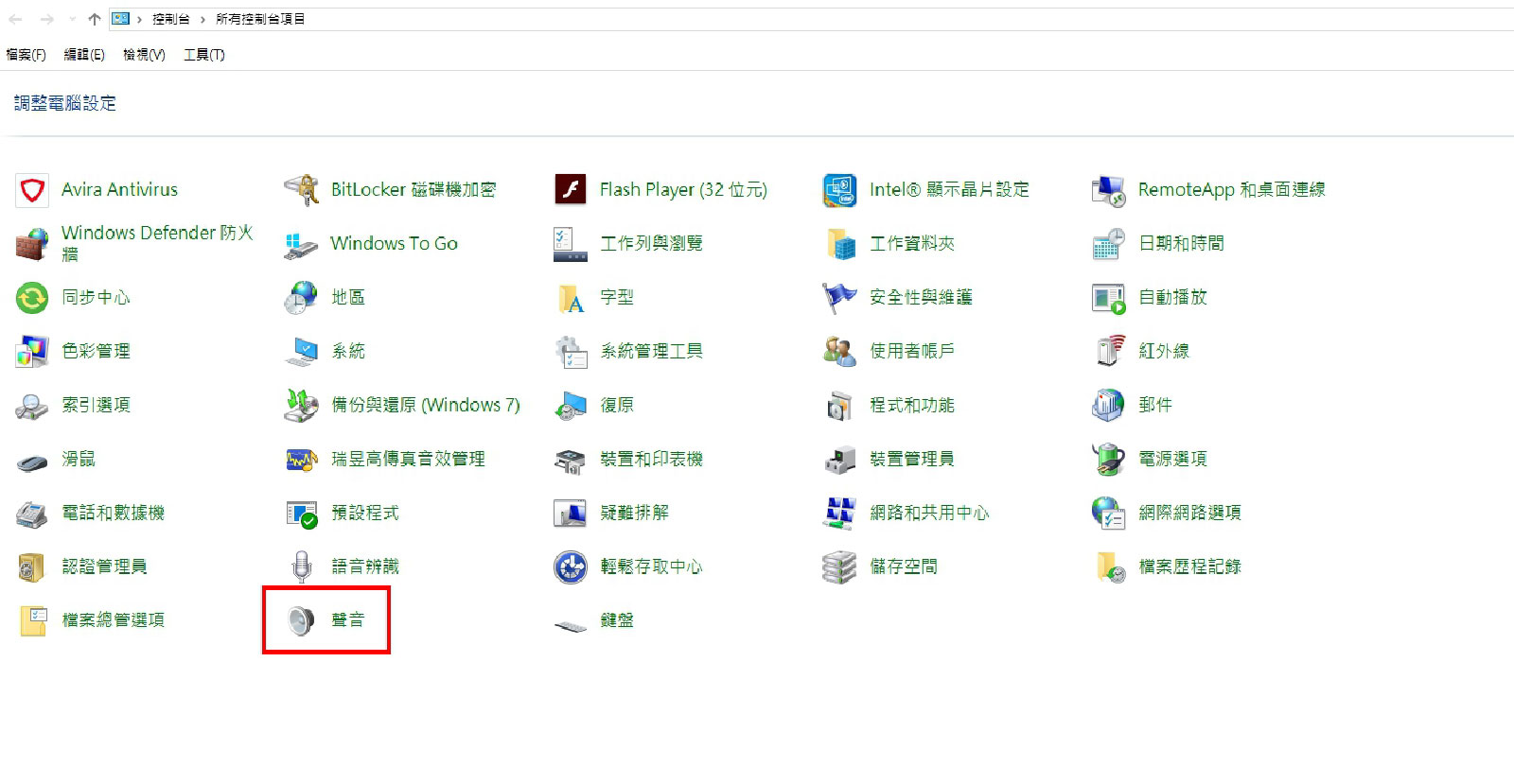Expand chevron after 控制台 in address bar
This screenshot has width=1514, height=784.
coord(202,19)
